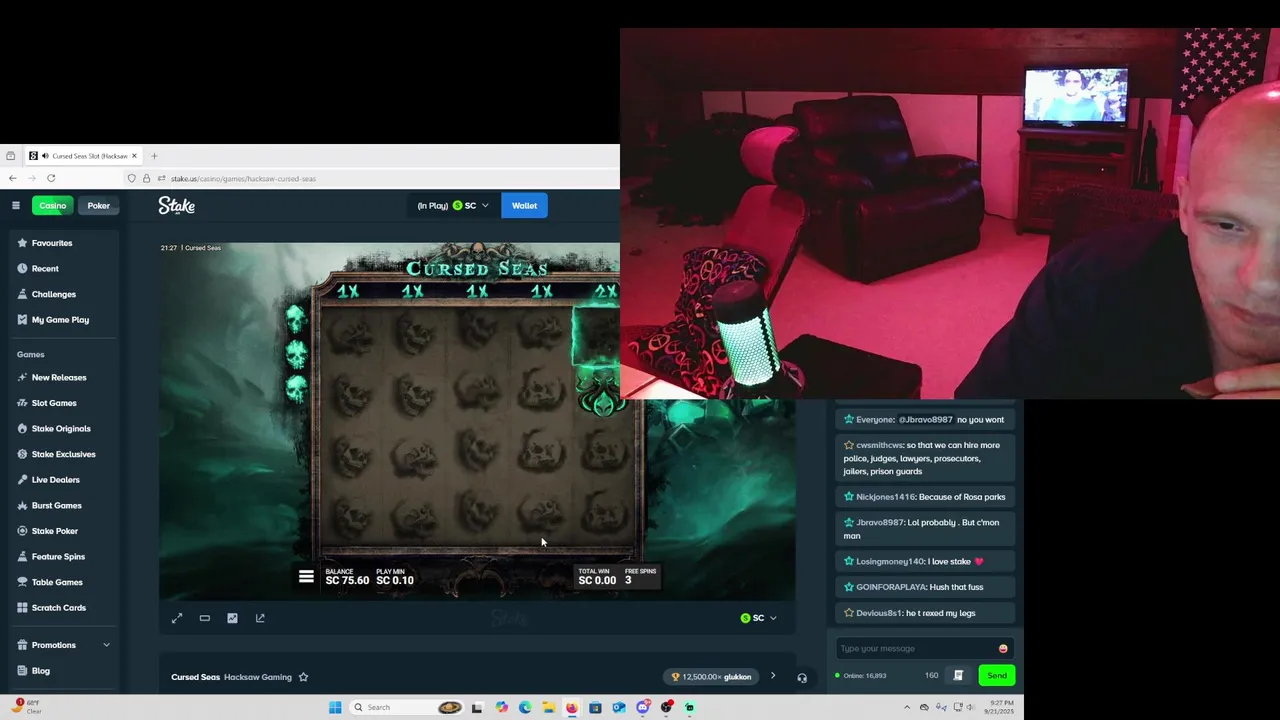Open Microsoft Store from taskbar
The width and height of the screenshot is (1280, 720).
tap(595, 707)
